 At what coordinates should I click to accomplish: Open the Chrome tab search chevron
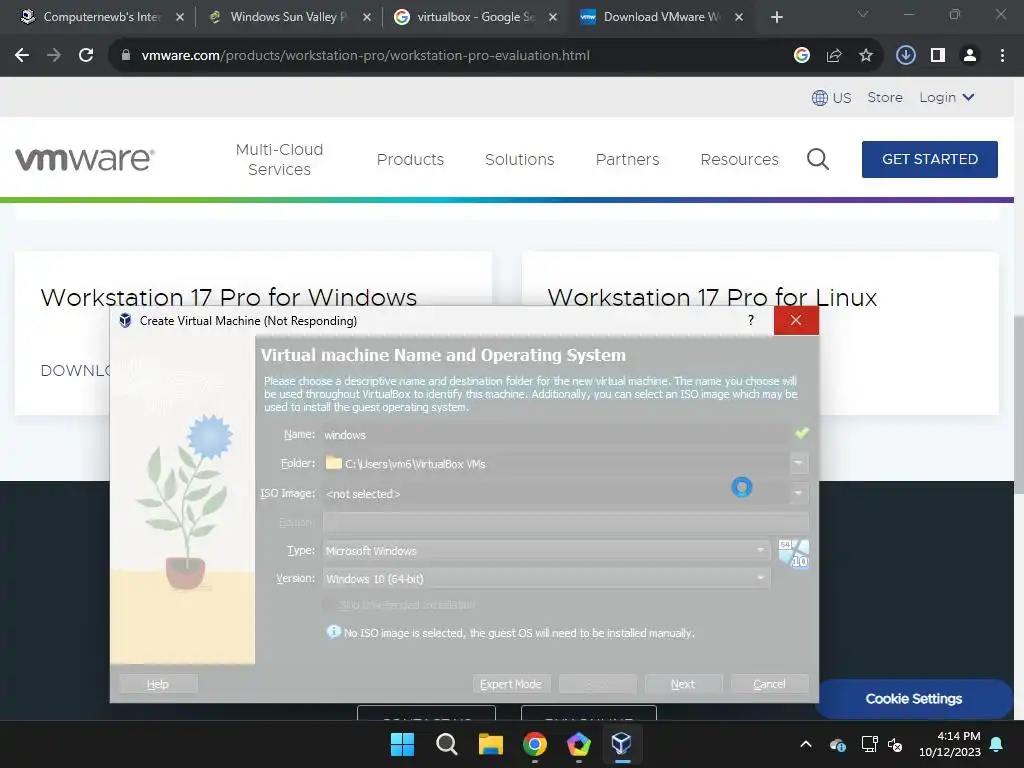[x=863, y=14]
